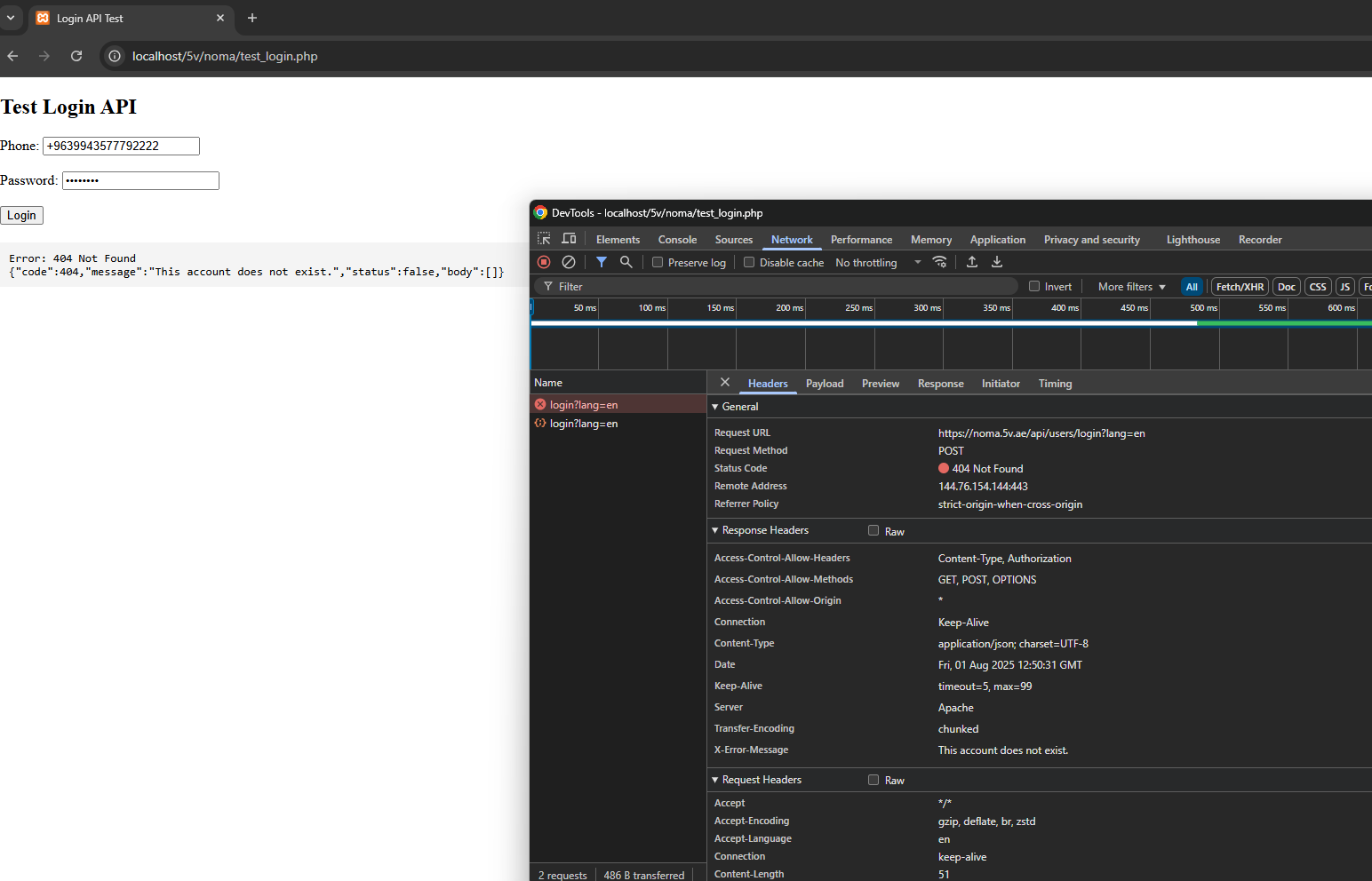Tick the Invert filter checkbox
Screen dimensions: 1372x881
[1034, 287]
